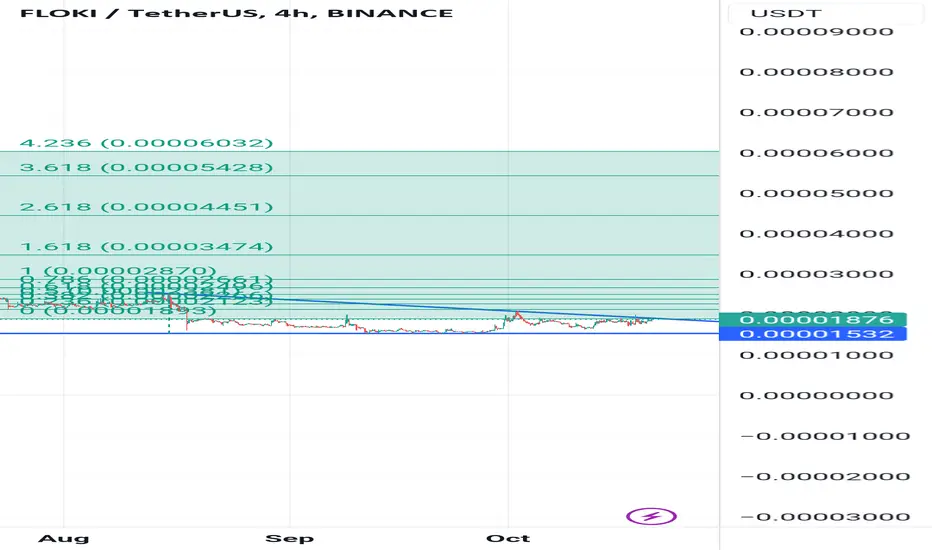Select the USDT currency label
This screenshot has width=932, height=550.
(786, 13)
